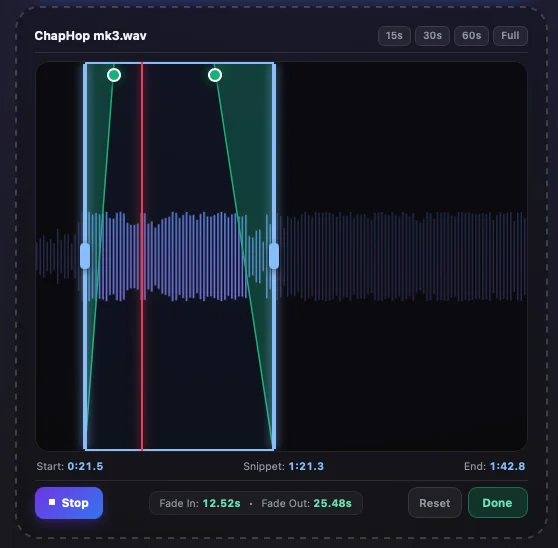Grab the fade-in green handle
Viewport: 558px width, 548px height.
(x=114, y=75)
